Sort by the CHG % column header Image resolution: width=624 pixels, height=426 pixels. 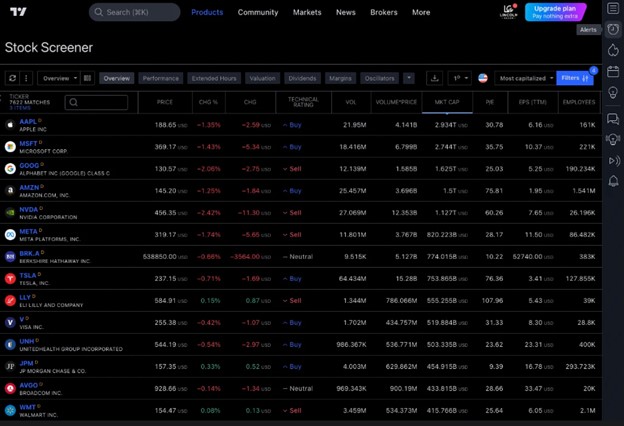tap(209, 102)
